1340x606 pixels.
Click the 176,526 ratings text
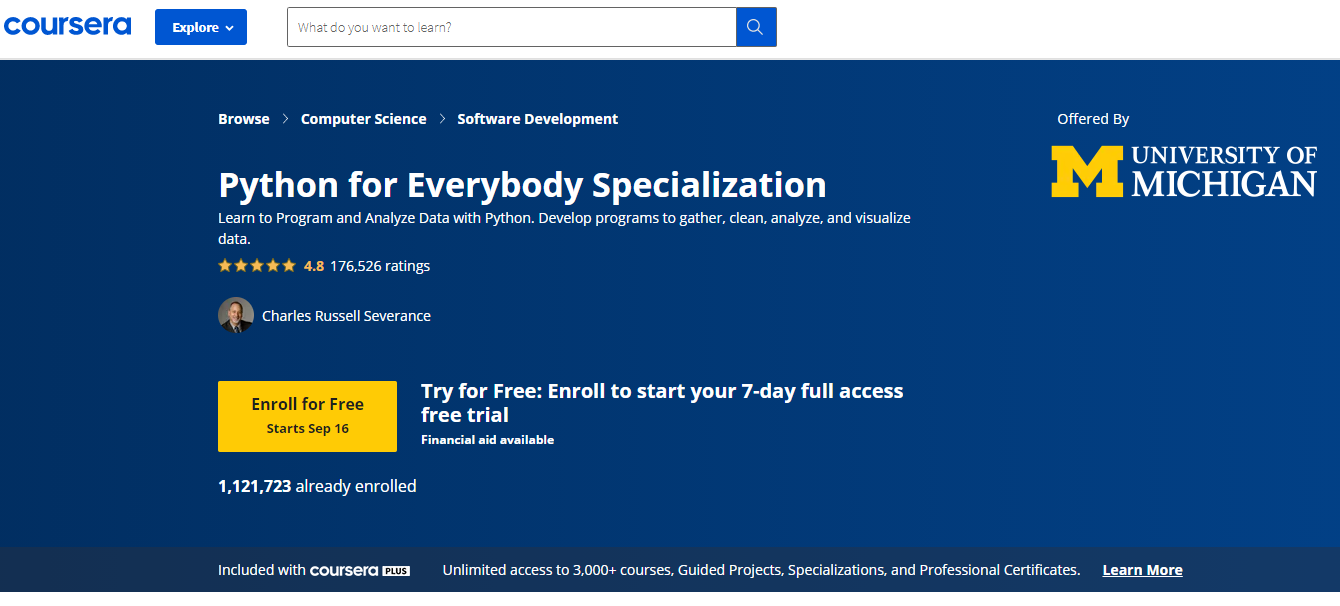380,266
